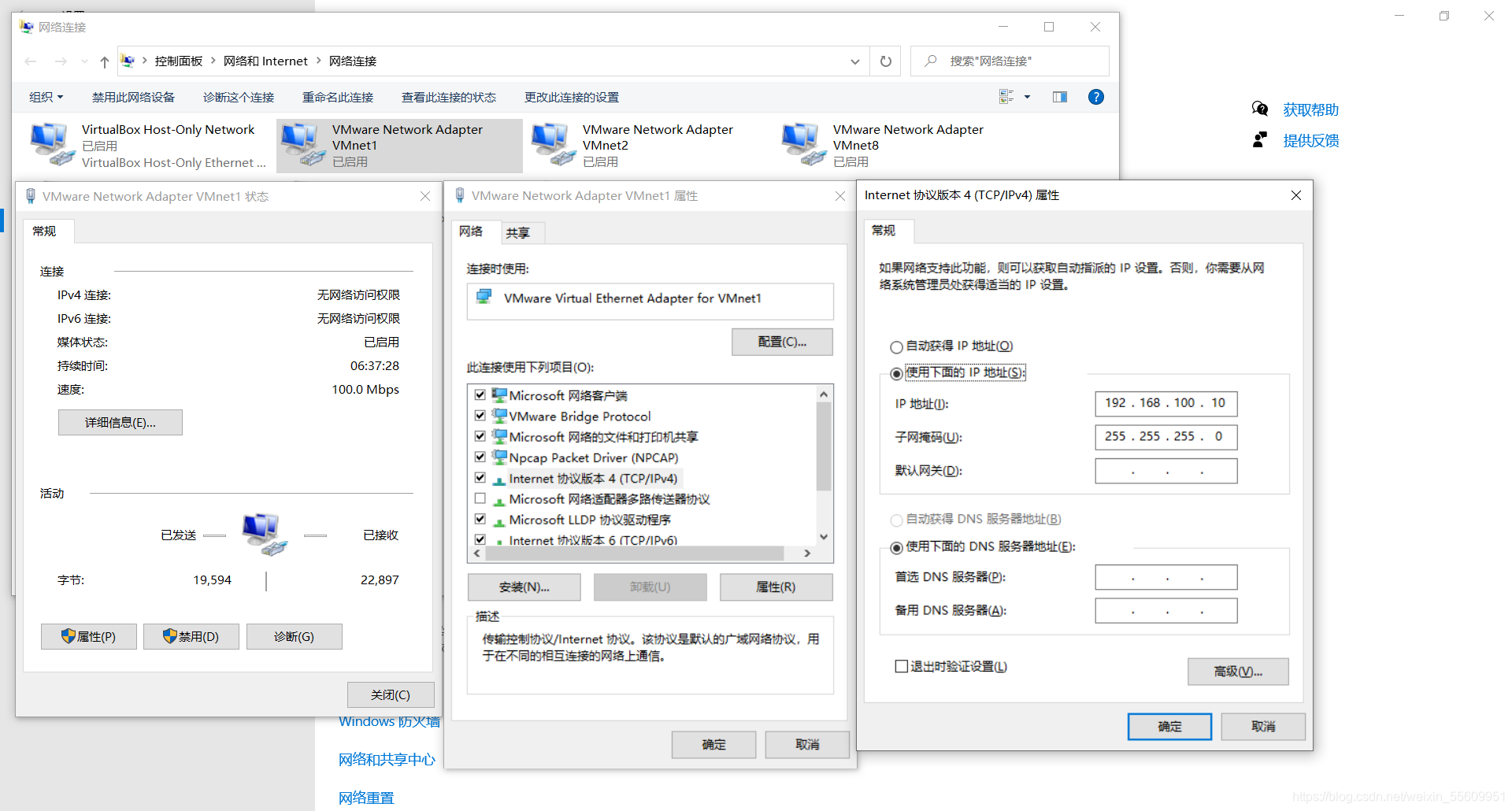Image resolution: width=1512 pixels, height=811 pixels.
Task: Click the 属性(R) button
Action: [776, 587]
